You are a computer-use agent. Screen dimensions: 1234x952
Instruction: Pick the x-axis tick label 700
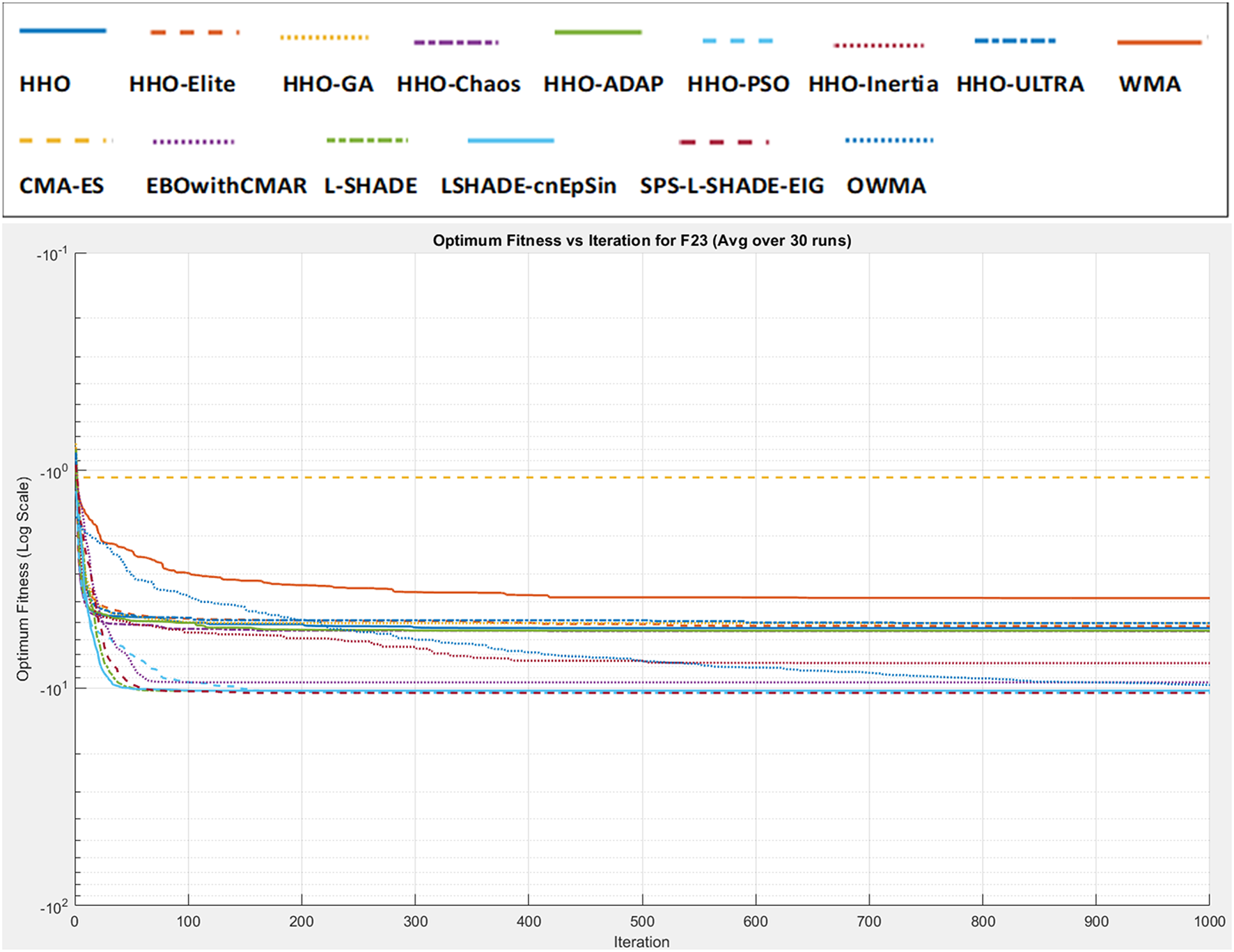[869, 921]
